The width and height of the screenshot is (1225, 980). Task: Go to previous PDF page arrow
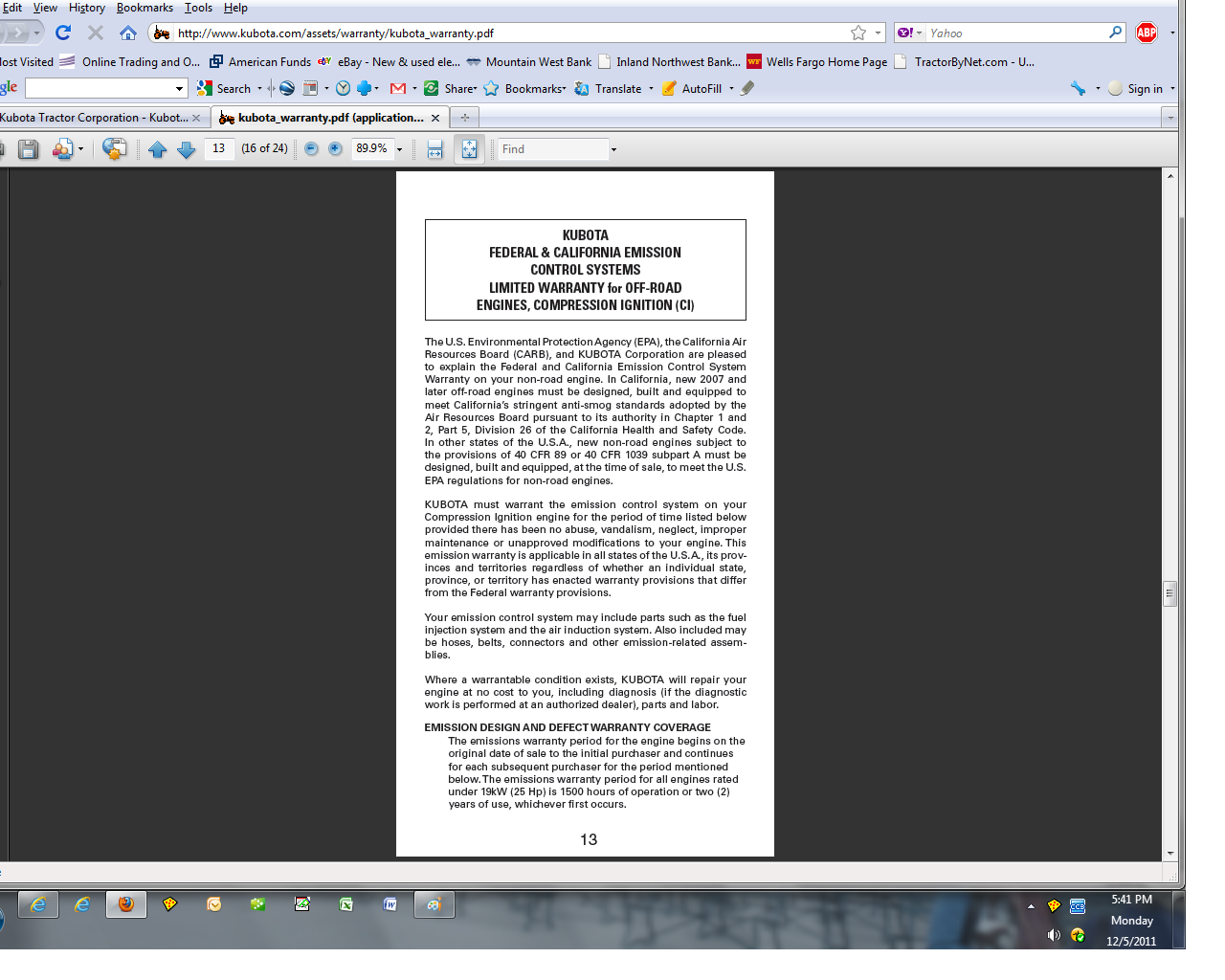point(158,149)
